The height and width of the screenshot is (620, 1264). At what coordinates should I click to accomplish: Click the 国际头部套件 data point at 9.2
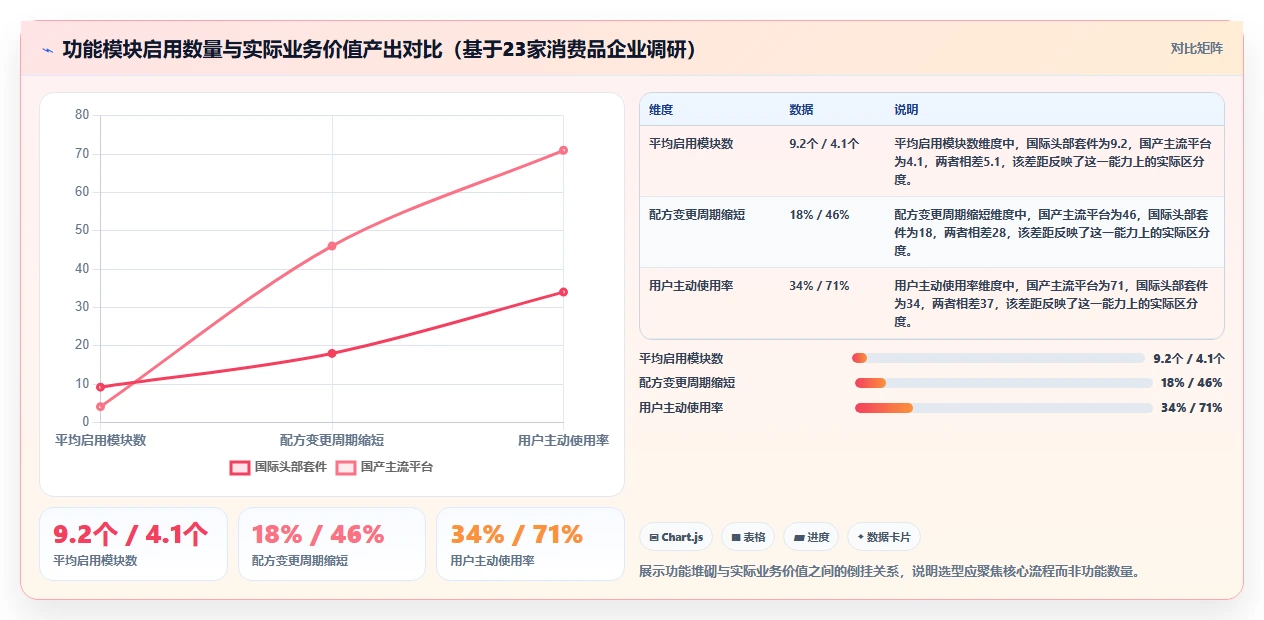(x=100, y=387)
